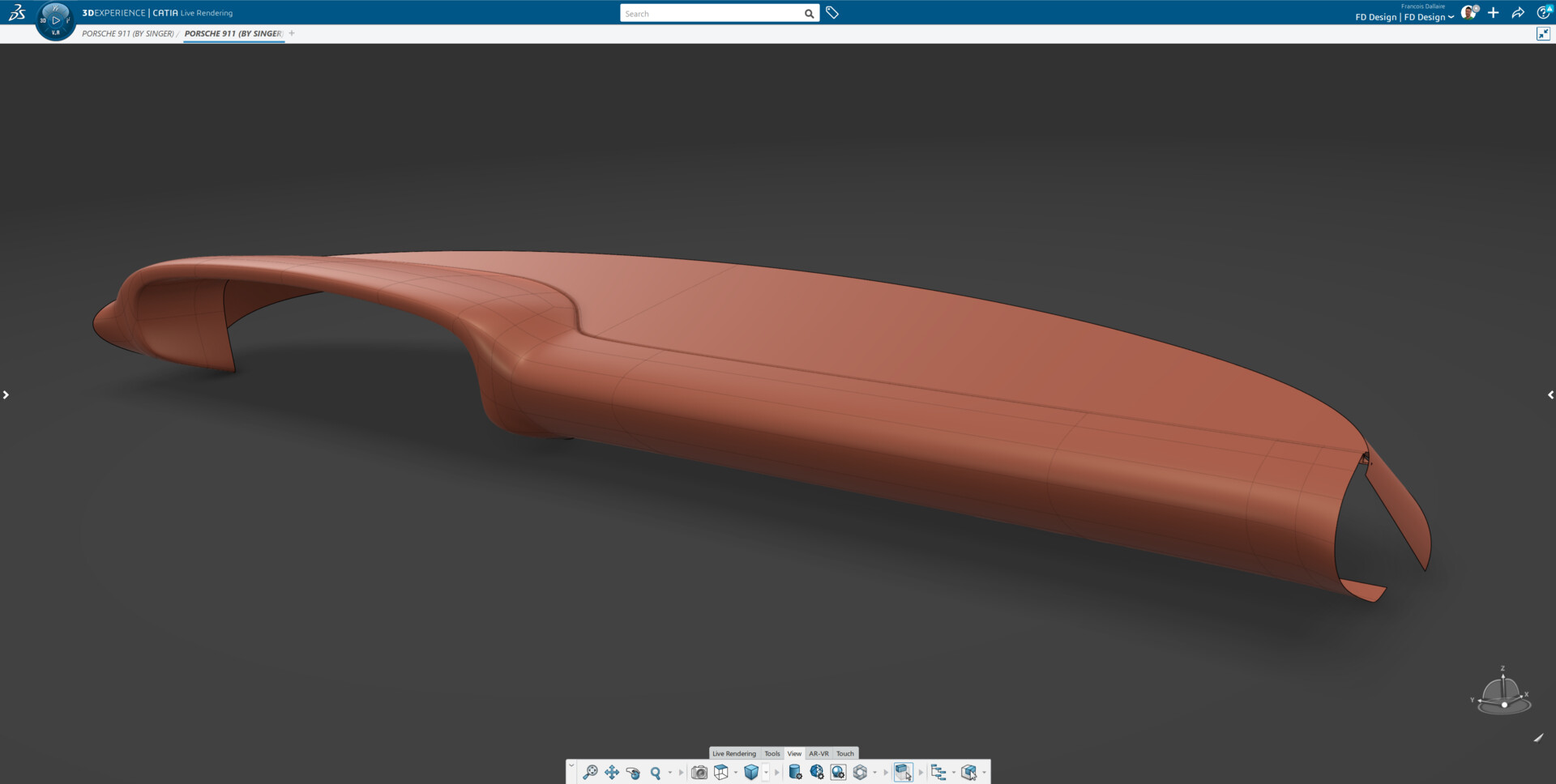The width and height of the screenshot is (1556, 784).
Task: Open the render style dropdown arrow
Action: 765,773
